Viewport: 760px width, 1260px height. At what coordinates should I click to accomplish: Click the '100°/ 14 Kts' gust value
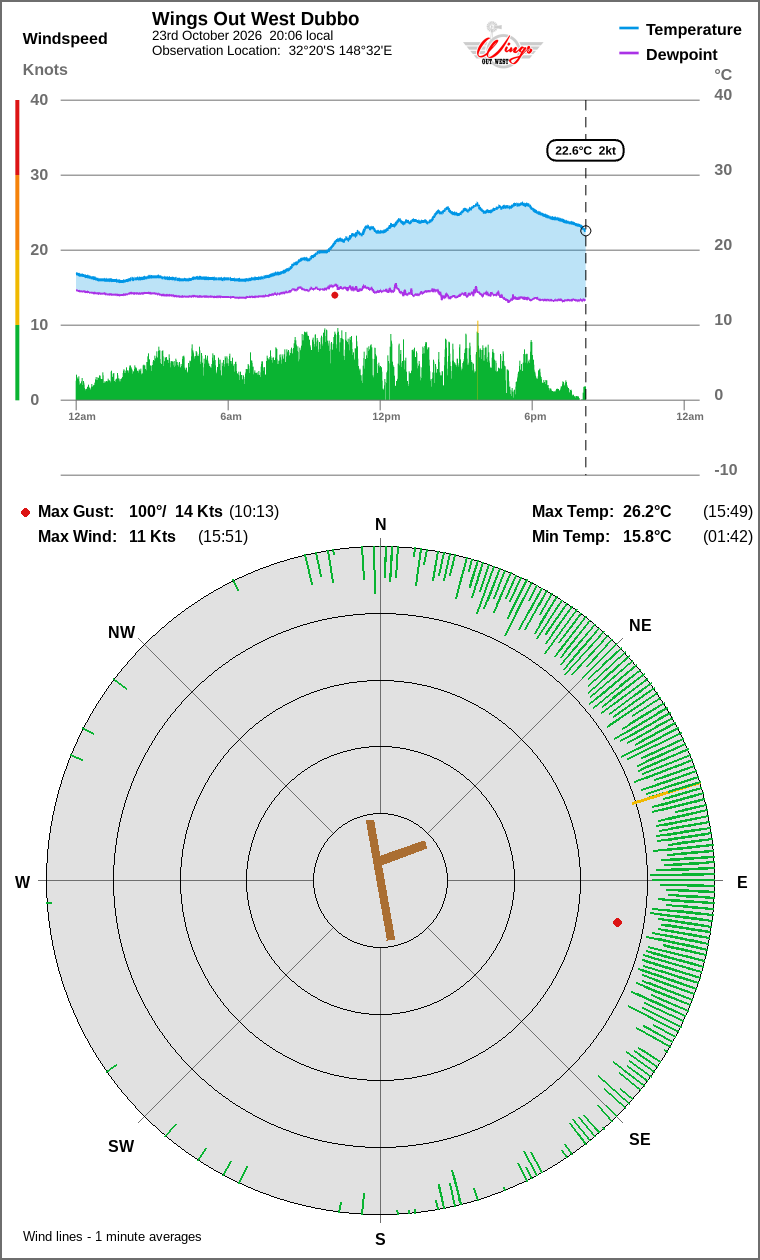tap(176, 512)
